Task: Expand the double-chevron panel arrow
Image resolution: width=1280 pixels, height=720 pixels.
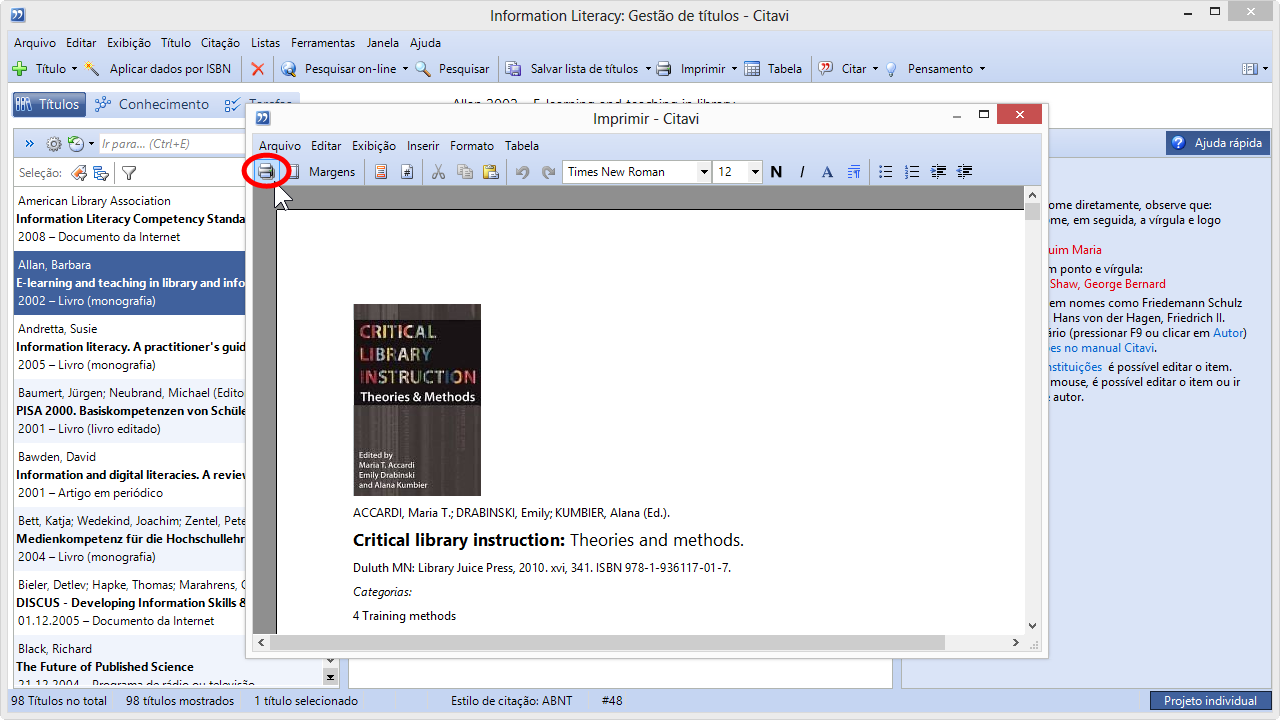Action: 29,144
